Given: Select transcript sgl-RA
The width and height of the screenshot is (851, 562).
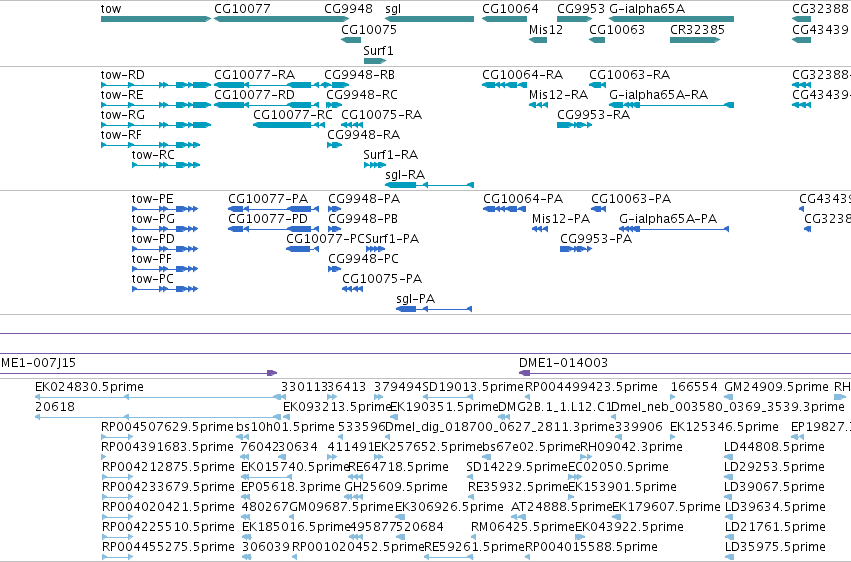Looking at the screenshot, I should coord(429,185).
